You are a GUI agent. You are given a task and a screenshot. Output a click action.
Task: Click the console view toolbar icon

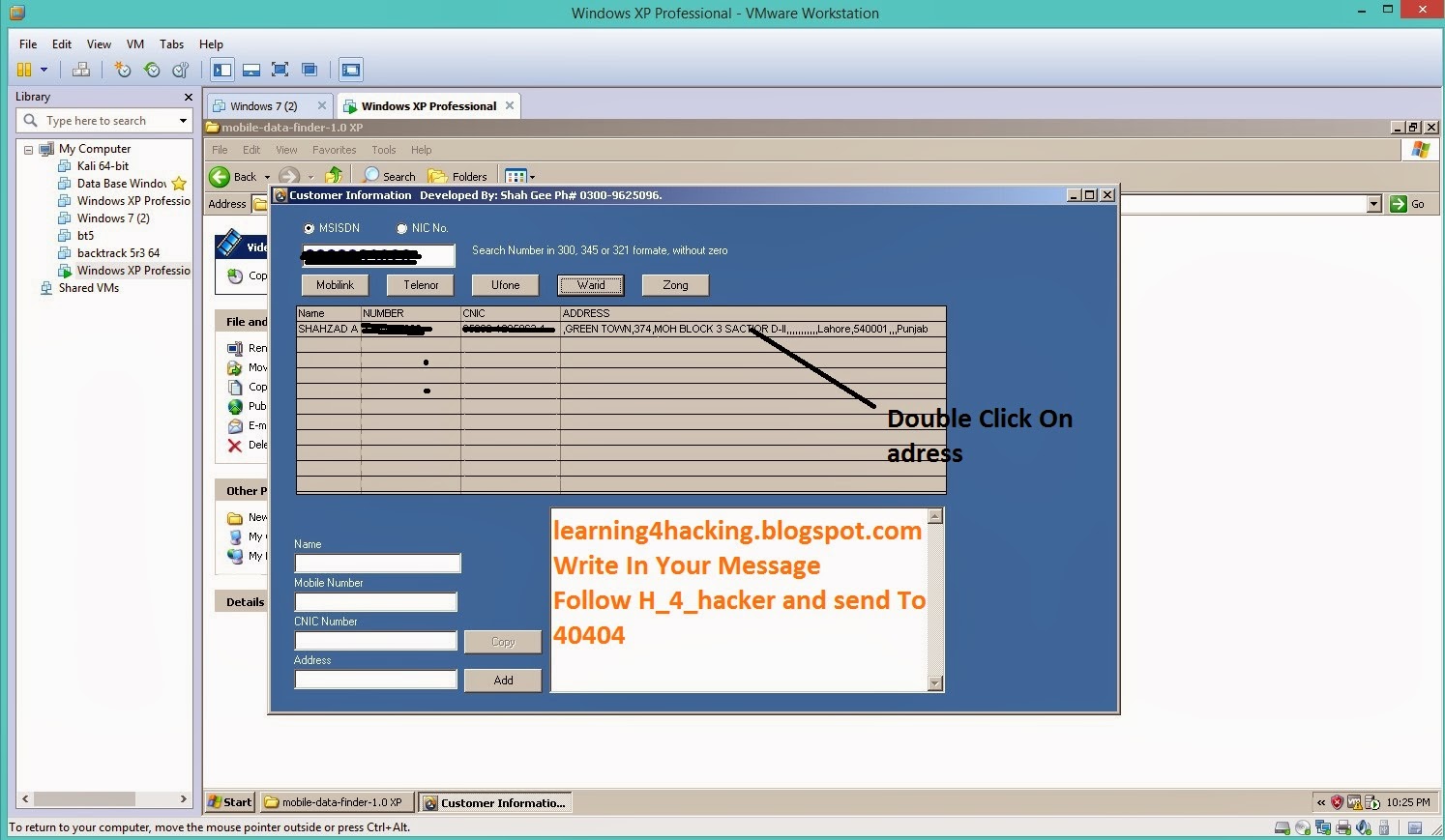(351, 70)
